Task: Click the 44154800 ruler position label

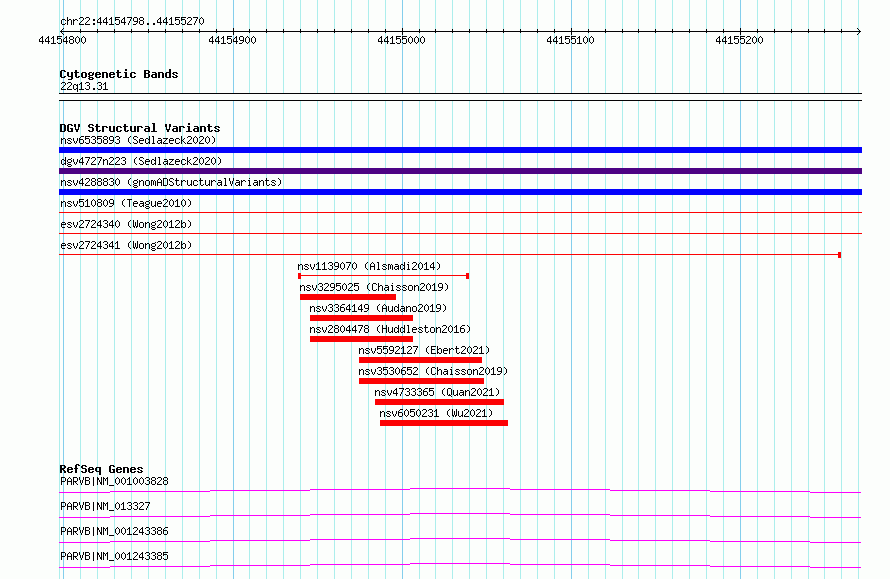Action: click(x=62, y=40)
